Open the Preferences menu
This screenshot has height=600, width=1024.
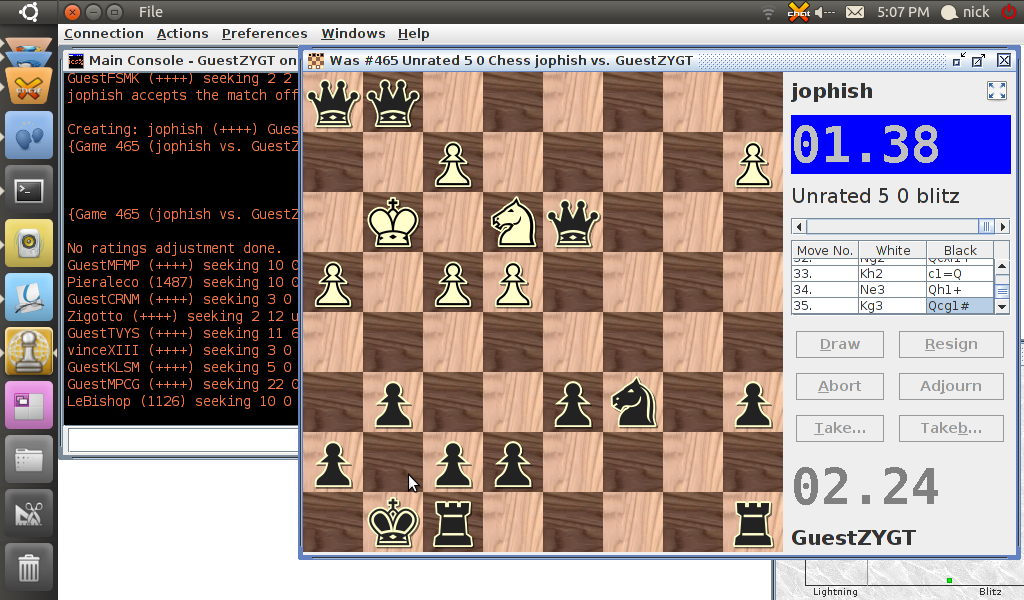[265, 34]
